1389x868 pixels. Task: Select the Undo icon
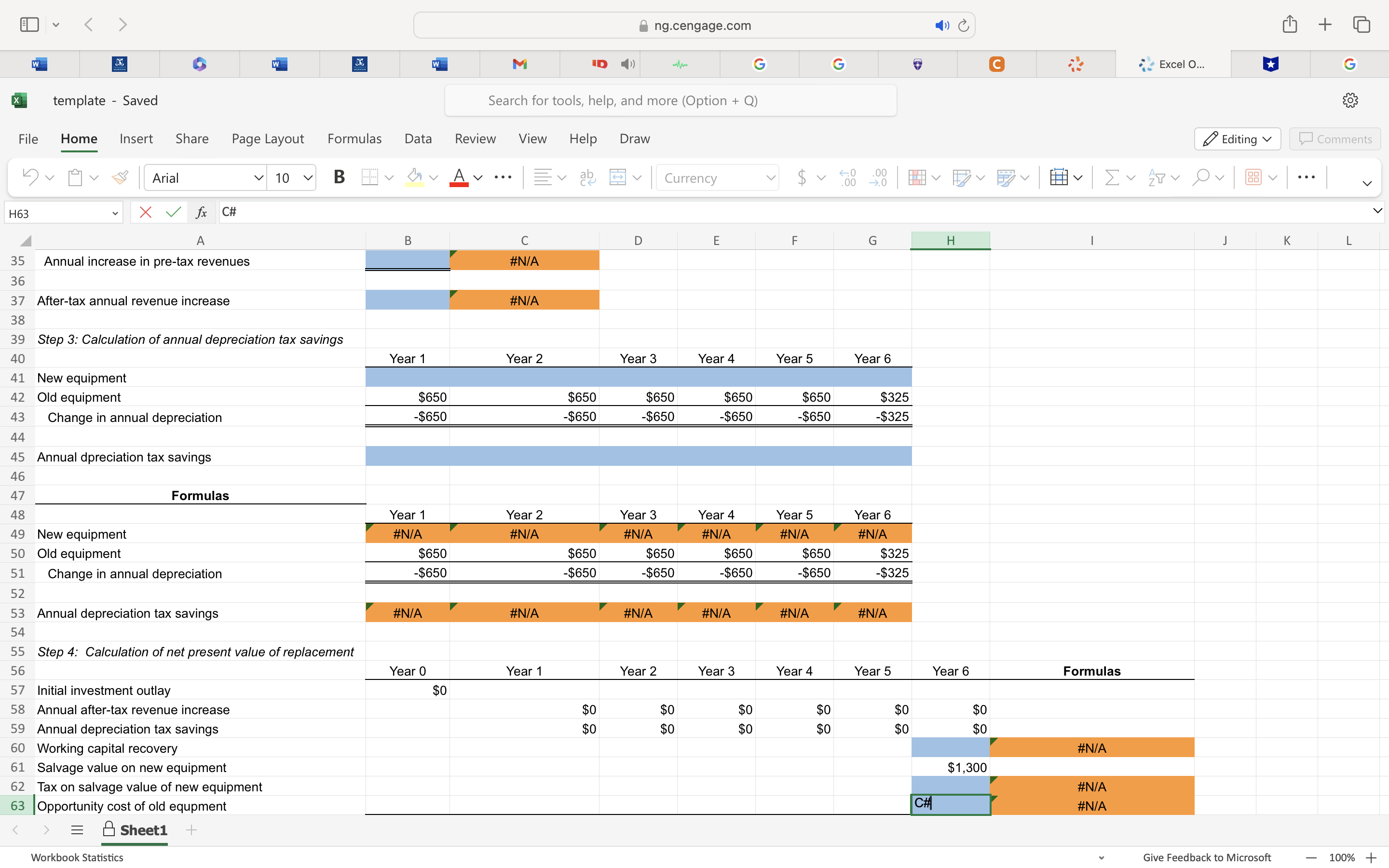30,177
